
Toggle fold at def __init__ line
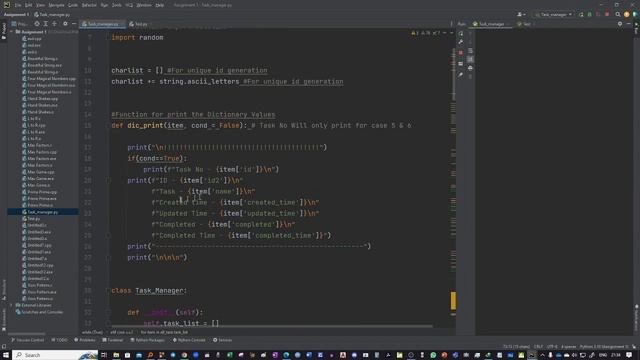click(109, 312)
